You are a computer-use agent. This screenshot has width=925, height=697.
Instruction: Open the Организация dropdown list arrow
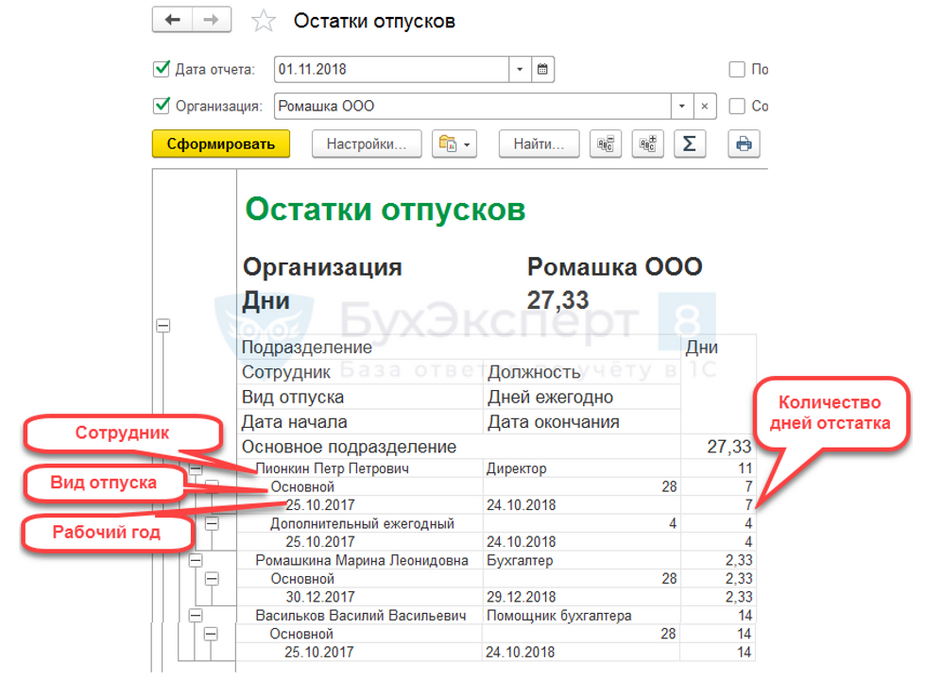coord(682,106)
